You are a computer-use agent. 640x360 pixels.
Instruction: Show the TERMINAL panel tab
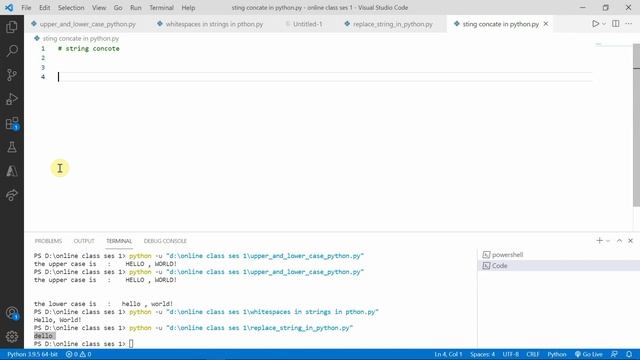(x=119, y=241)
